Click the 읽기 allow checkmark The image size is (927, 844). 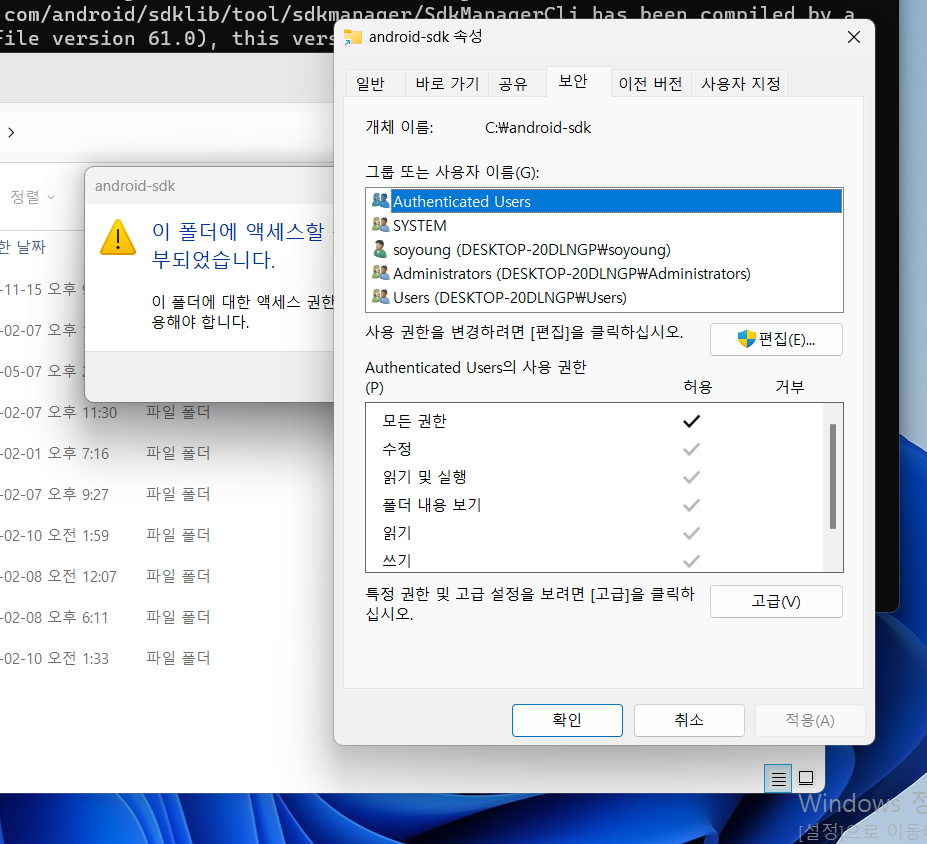point(691,533)
